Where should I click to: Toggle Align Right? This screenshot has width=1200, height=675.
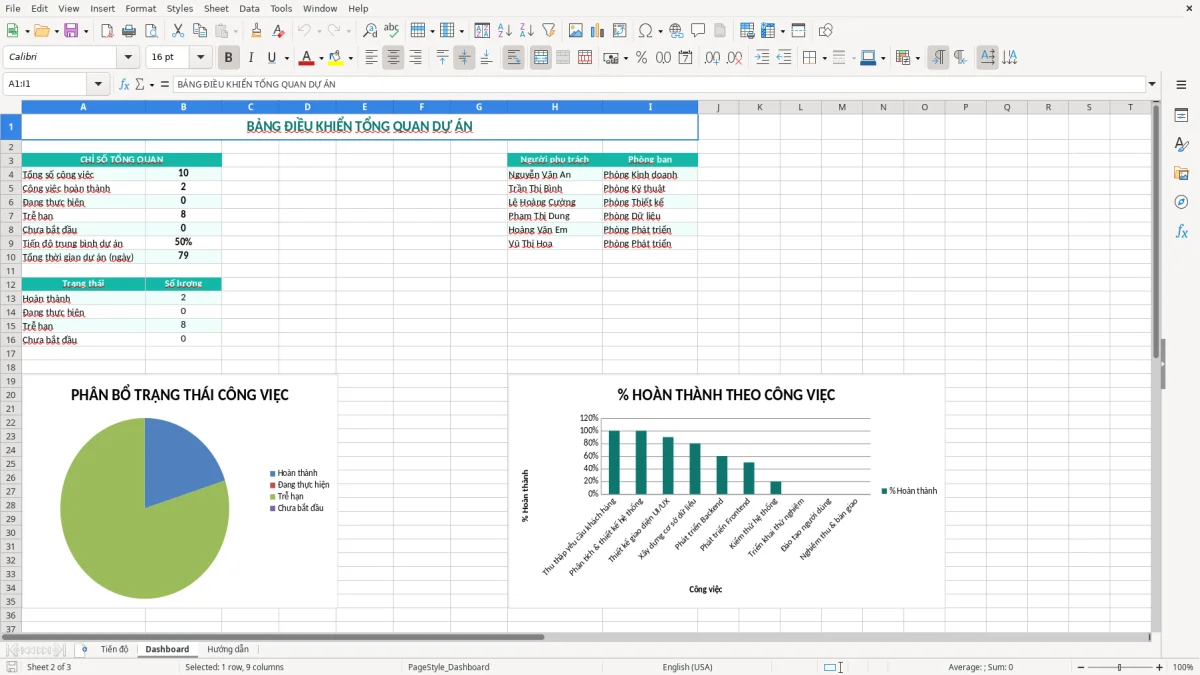point(415,58)
